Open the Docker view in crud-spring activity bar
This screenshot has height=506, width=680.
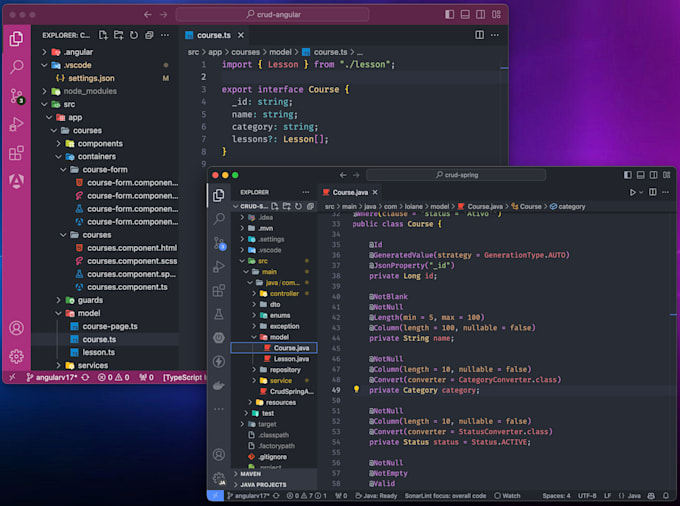coord(218,384)
